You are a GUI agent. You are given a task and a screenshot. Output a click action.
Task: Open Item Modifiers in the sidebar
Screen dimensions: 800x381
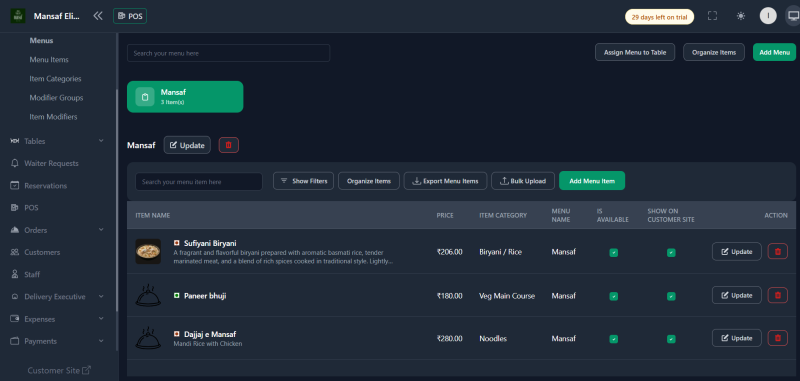(x=54, y=117)
